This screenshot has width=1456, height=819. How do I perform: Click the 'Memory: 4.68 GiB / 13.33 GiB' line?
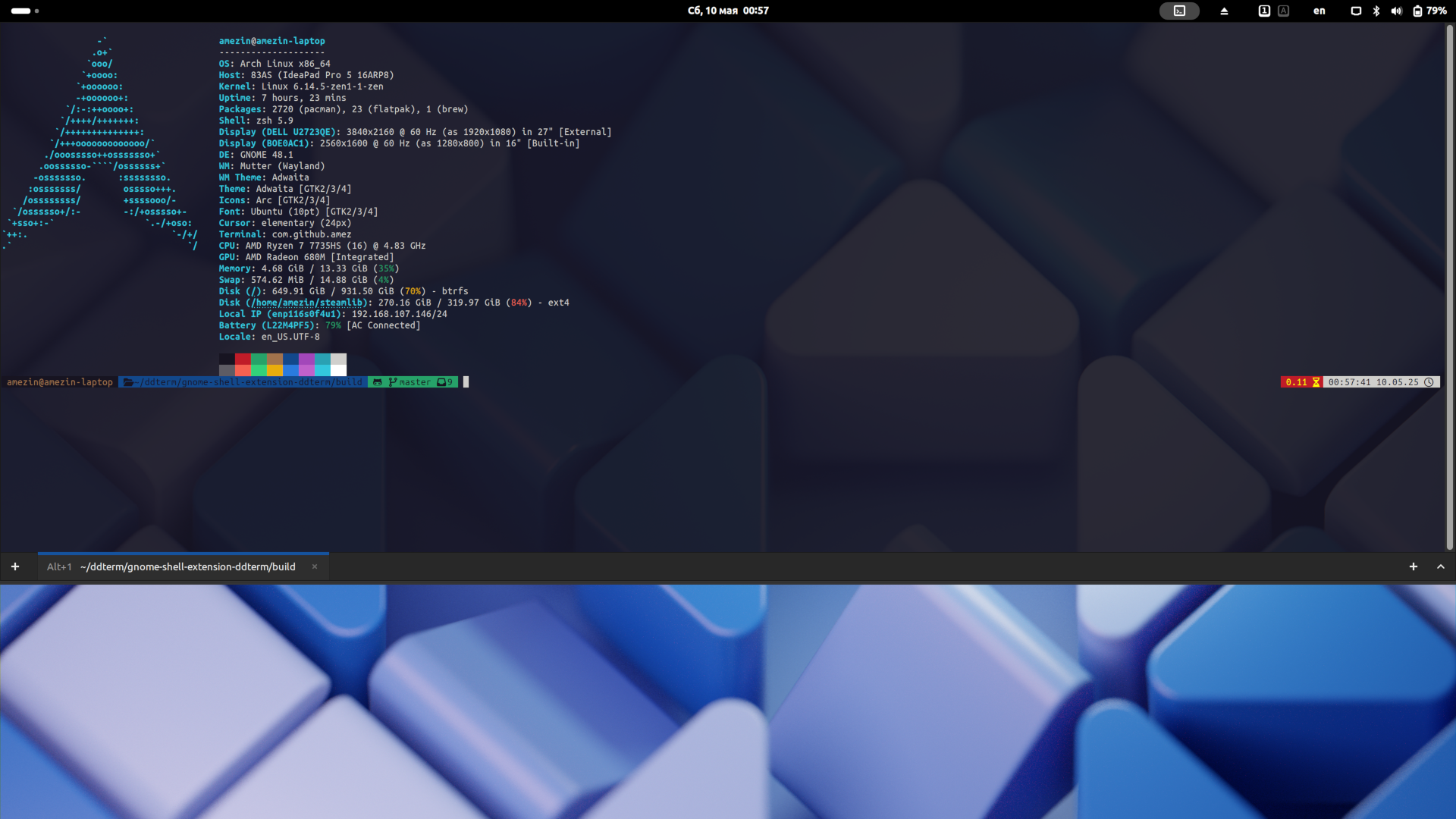(x=309, y=268)
